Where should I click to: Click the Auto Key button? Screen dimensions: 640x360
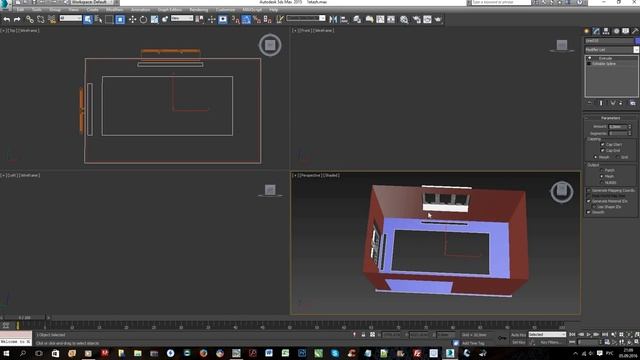click(x=518, y=335)
